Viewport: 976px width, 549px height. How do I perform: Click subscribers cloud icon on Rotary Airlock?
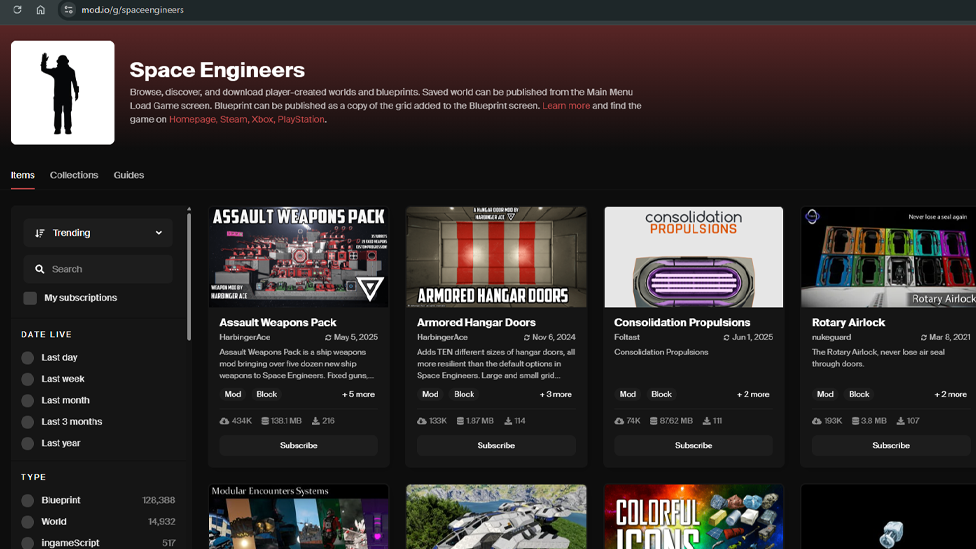click(x=817, y=421)
